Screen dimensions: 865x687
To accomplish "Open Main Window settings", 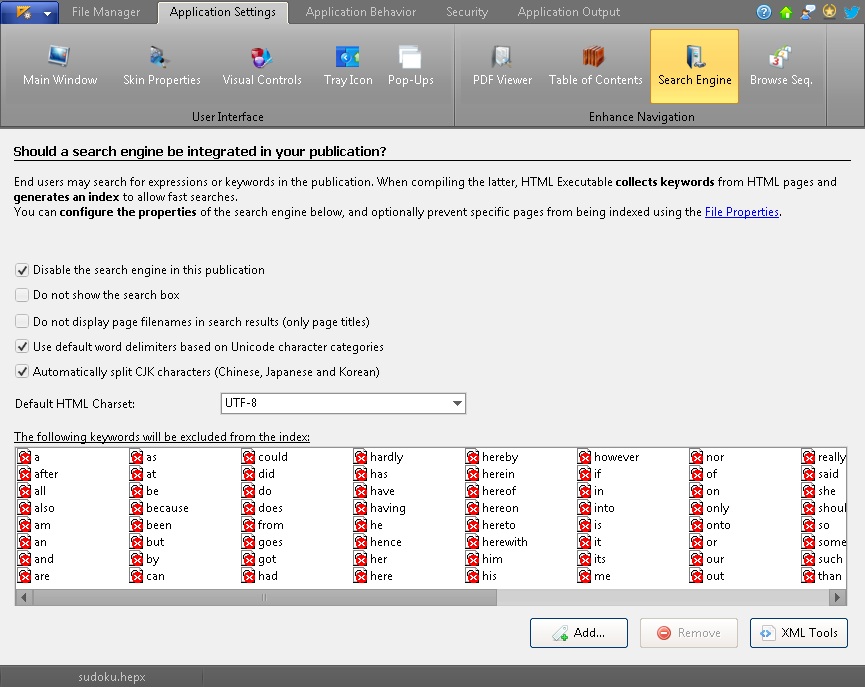I will coord(60,66).
